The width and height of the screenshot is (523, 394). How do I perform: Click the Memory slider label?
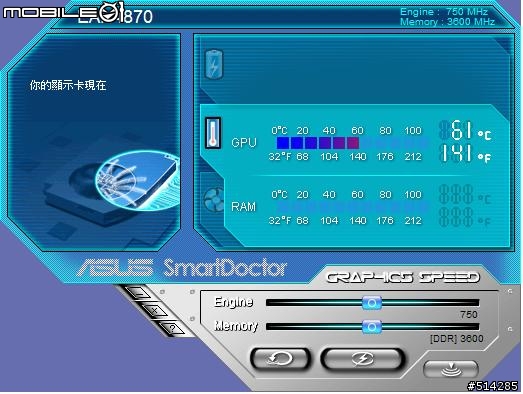coord(236,326)
